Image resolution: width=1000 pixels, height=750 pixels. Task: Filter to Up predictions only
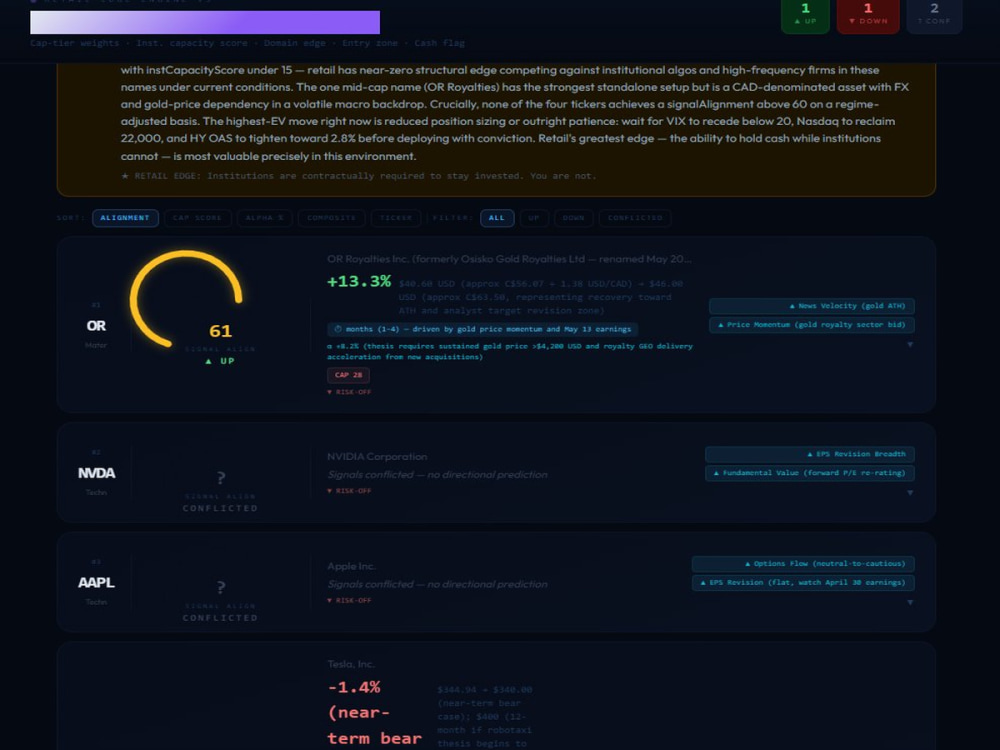(534, 218)
